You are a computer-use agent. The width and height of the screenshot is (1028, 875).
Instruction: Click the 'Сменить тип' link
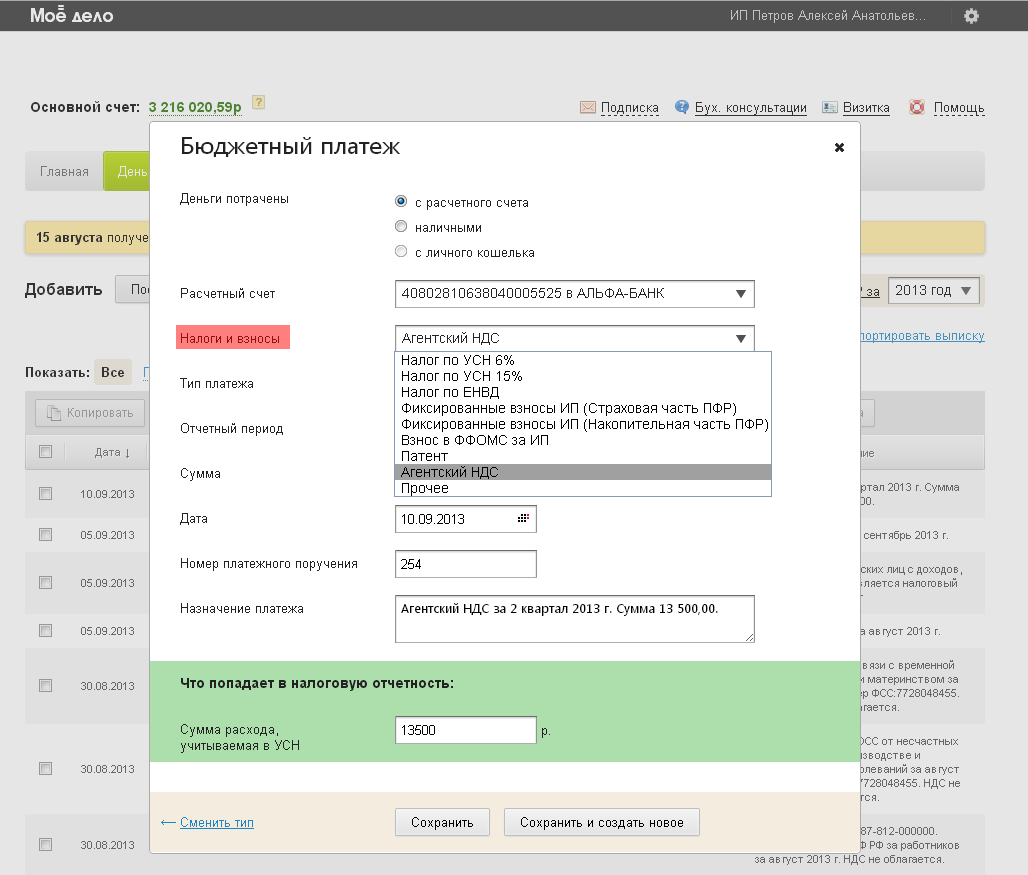click(216, 823)
